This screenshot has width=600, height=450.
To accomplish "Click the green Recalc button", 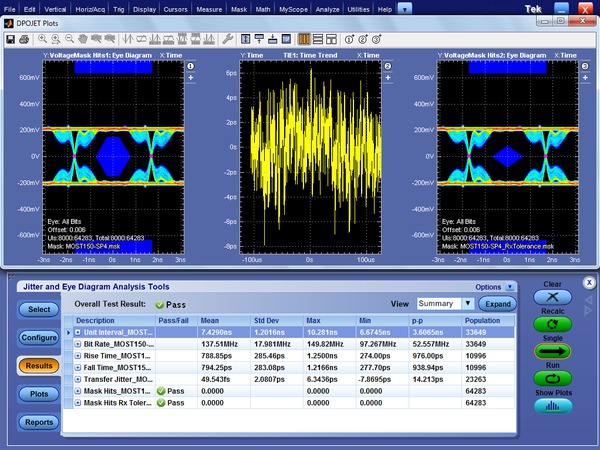I will [x=553, y=324].
